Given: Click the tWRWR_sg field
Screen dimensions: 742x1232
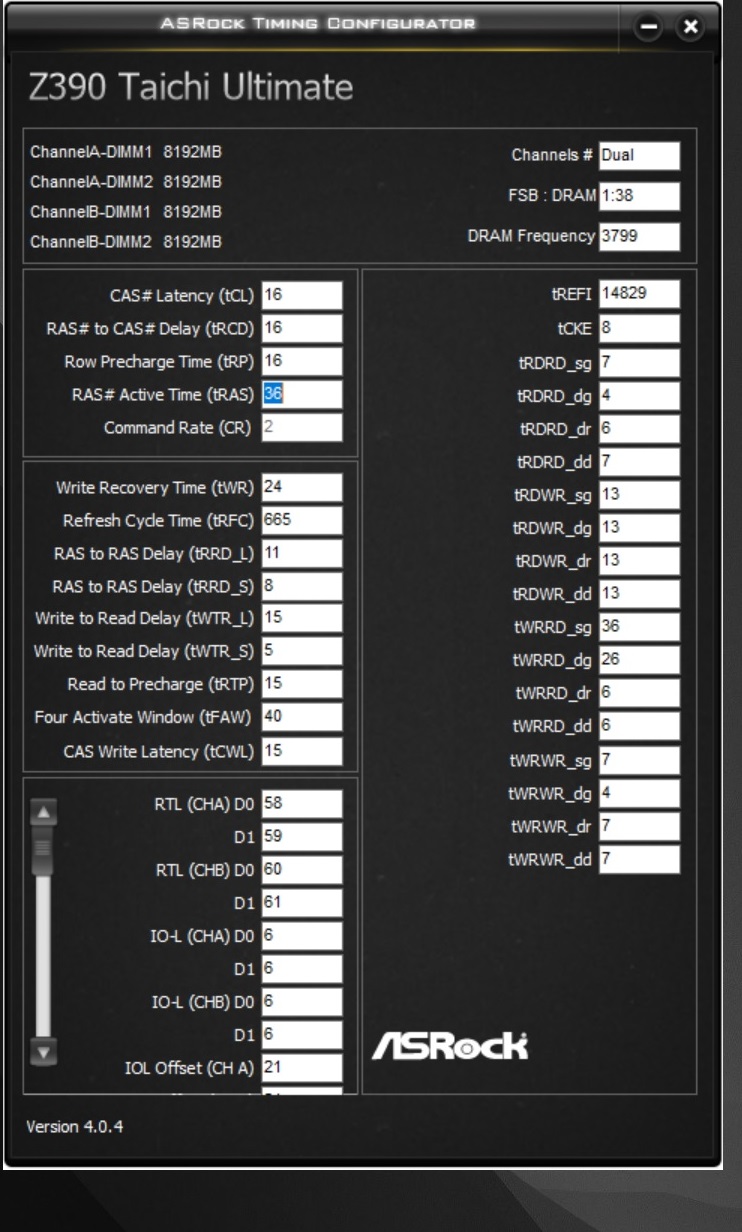Looking at the screenshot, I should click(640, 760).
